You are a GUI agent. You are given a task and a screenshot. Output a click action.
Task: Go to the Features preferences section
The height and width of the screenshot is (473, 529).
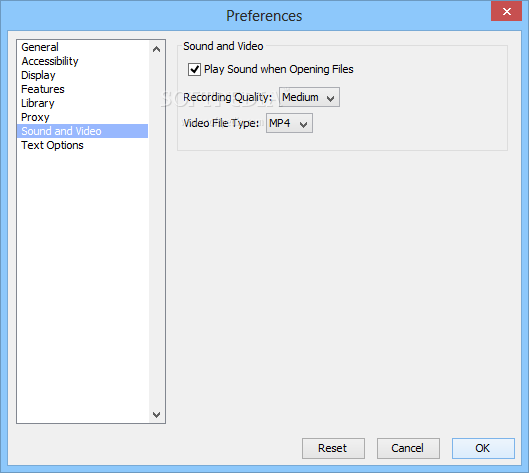[82, 89]
